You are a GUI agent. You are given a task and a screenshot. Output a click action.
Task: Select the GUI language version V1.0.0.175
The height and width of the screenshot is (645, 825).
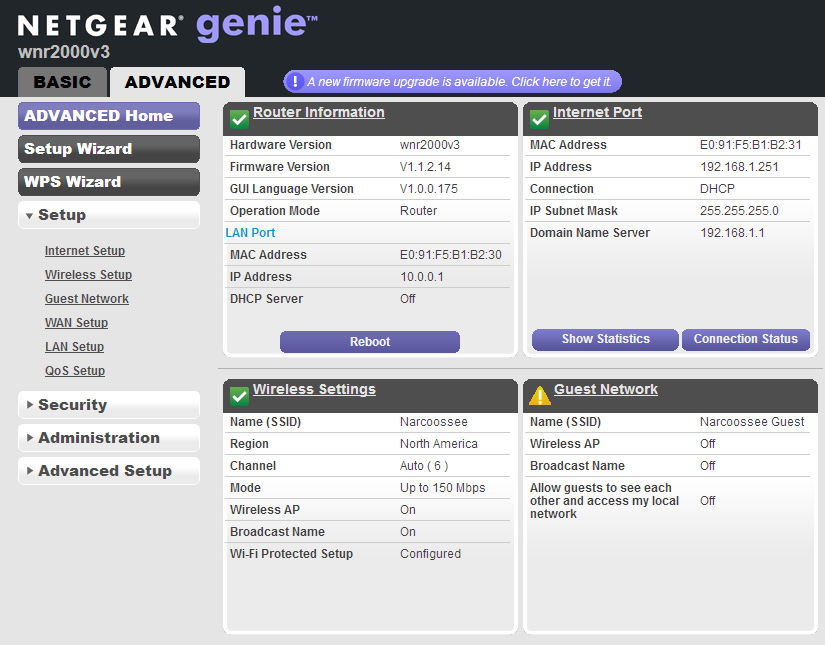[x=429, y=189]
